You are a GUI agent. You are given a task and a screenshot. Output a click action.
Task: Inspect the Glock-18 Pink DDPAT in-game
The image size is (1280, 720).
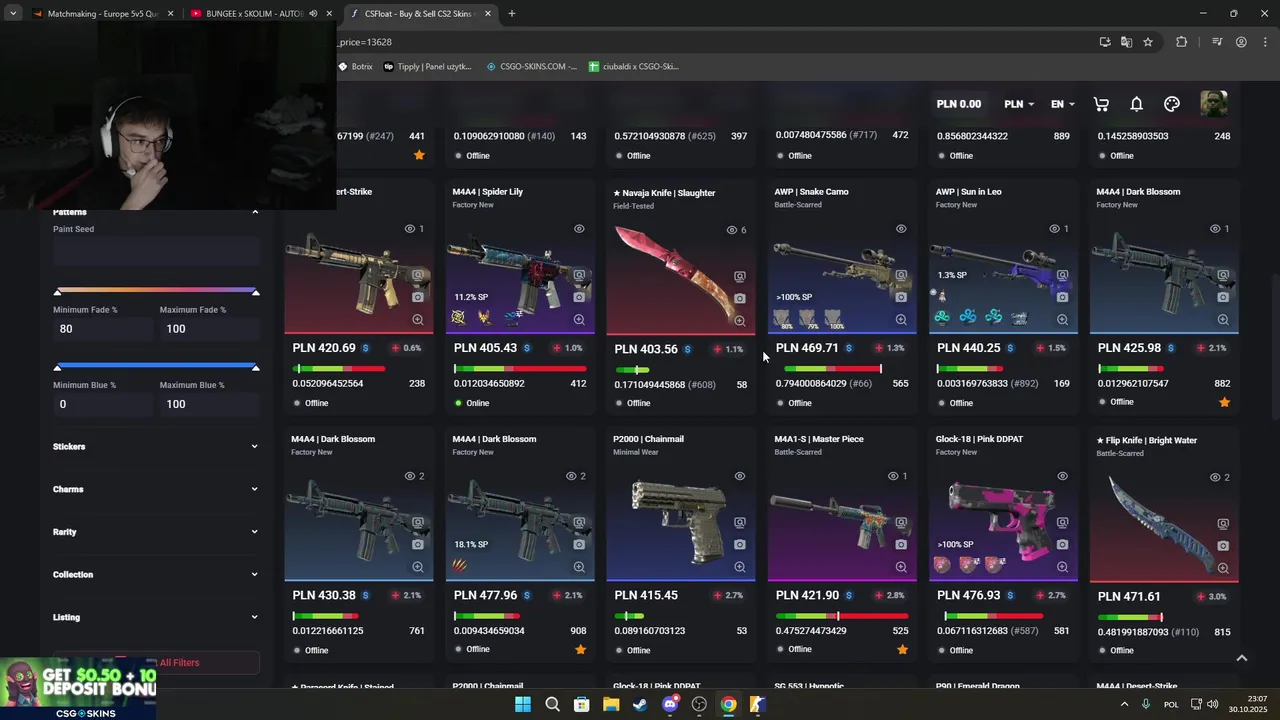coord(1062,522)
